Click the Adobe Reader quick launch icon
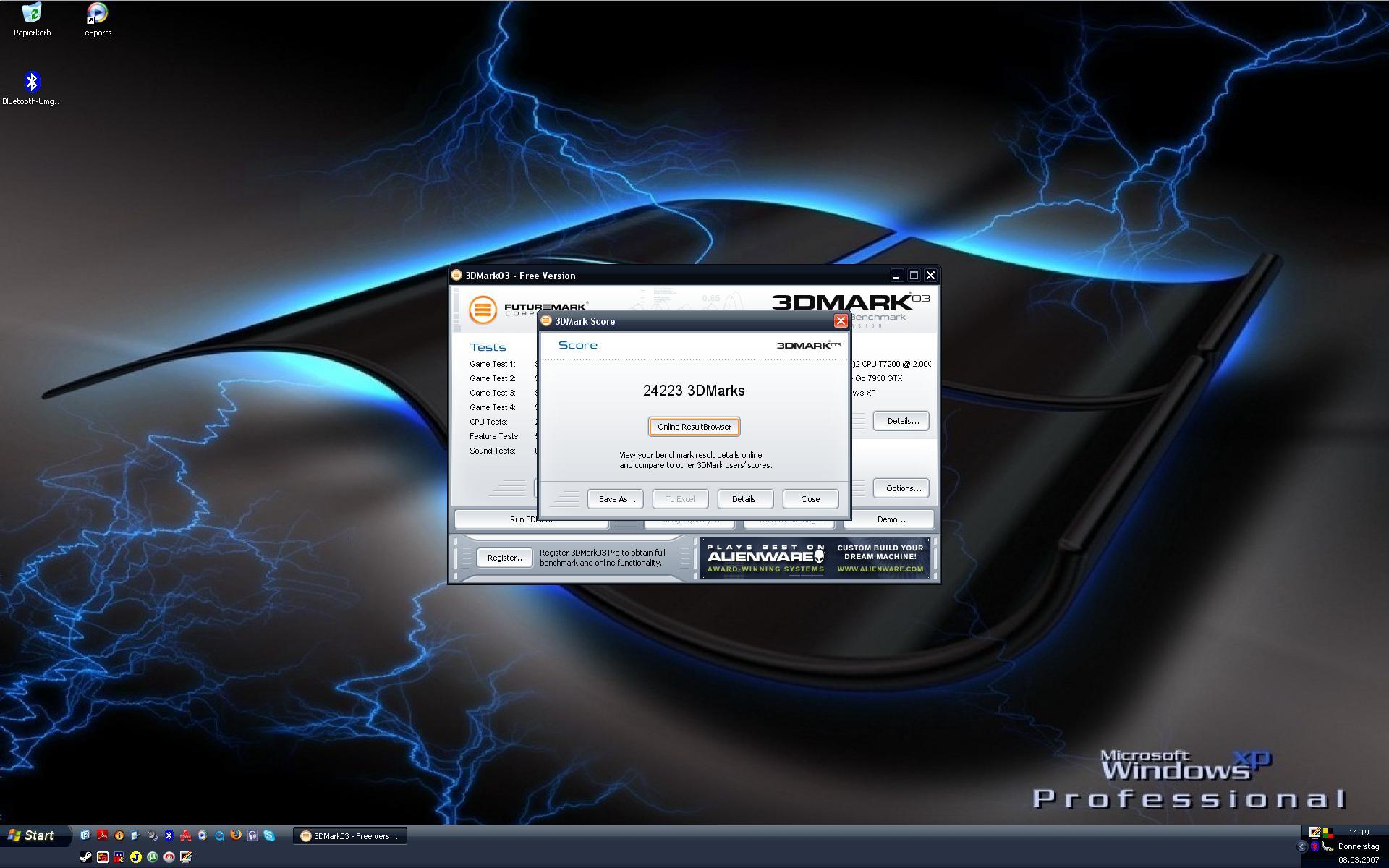The image size is (1389, 868). (103, 835)
